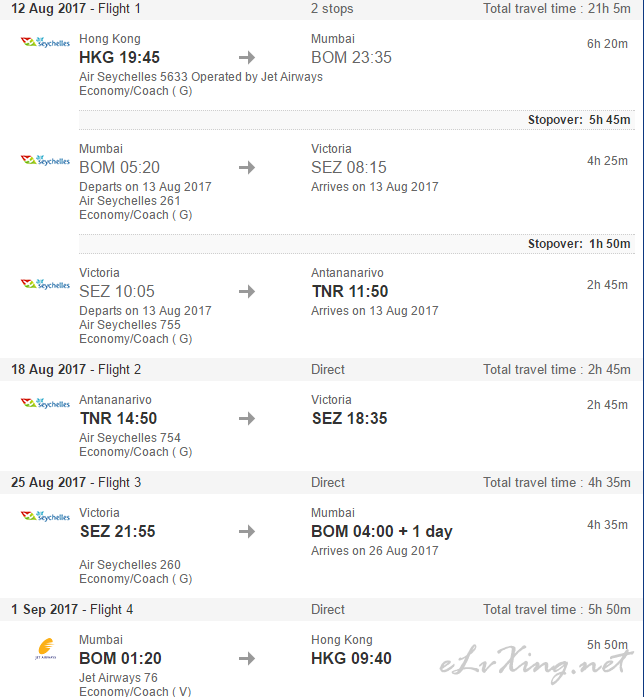Click the Stopover 1h 50m label
This screenshot has height=697, width=644.
[579, 244]
